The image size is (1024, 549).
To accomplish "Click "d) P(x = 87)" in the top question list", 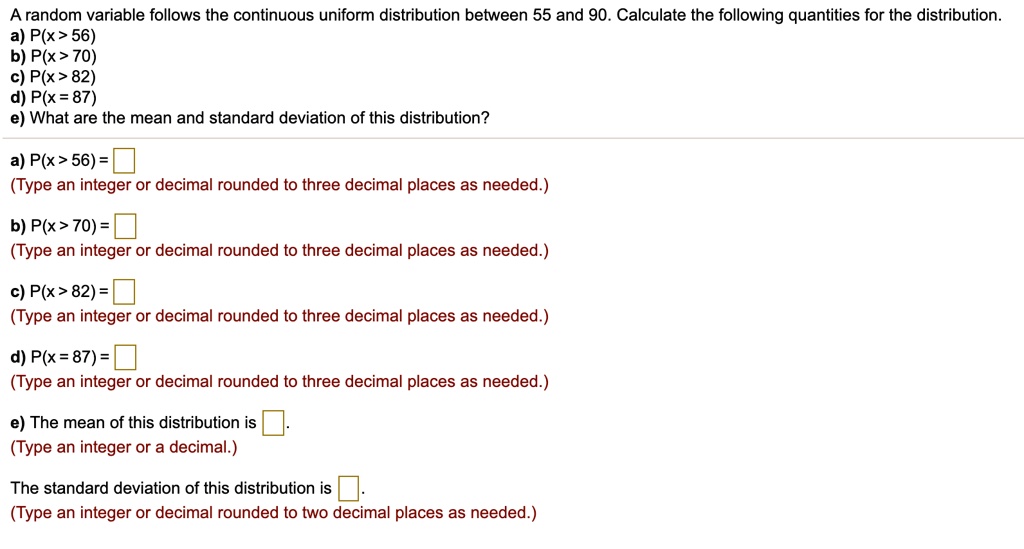I will (x=53, y=98).
